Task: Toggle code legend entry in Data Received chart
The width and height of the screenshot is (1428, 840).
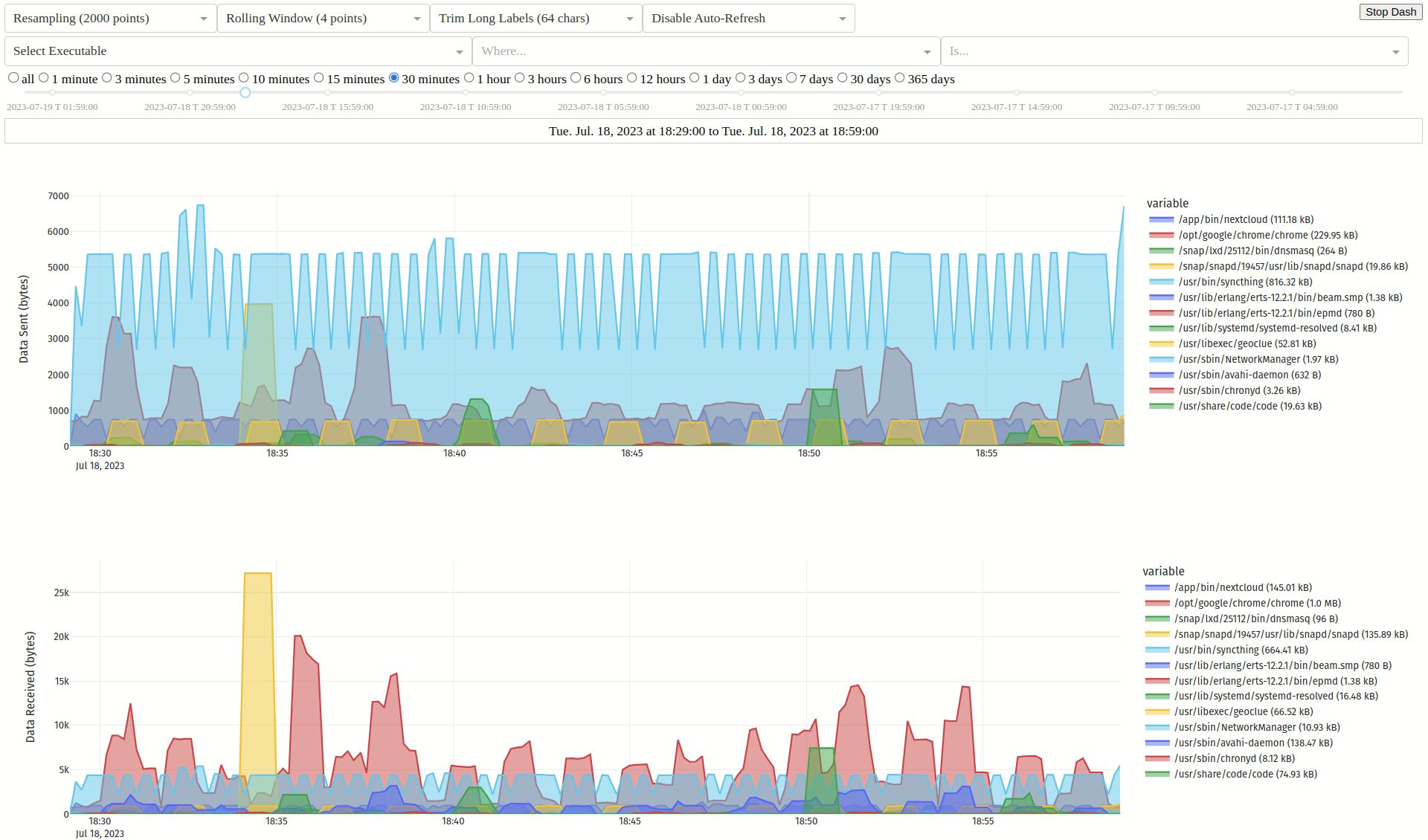Action: tap(1245, 774)
